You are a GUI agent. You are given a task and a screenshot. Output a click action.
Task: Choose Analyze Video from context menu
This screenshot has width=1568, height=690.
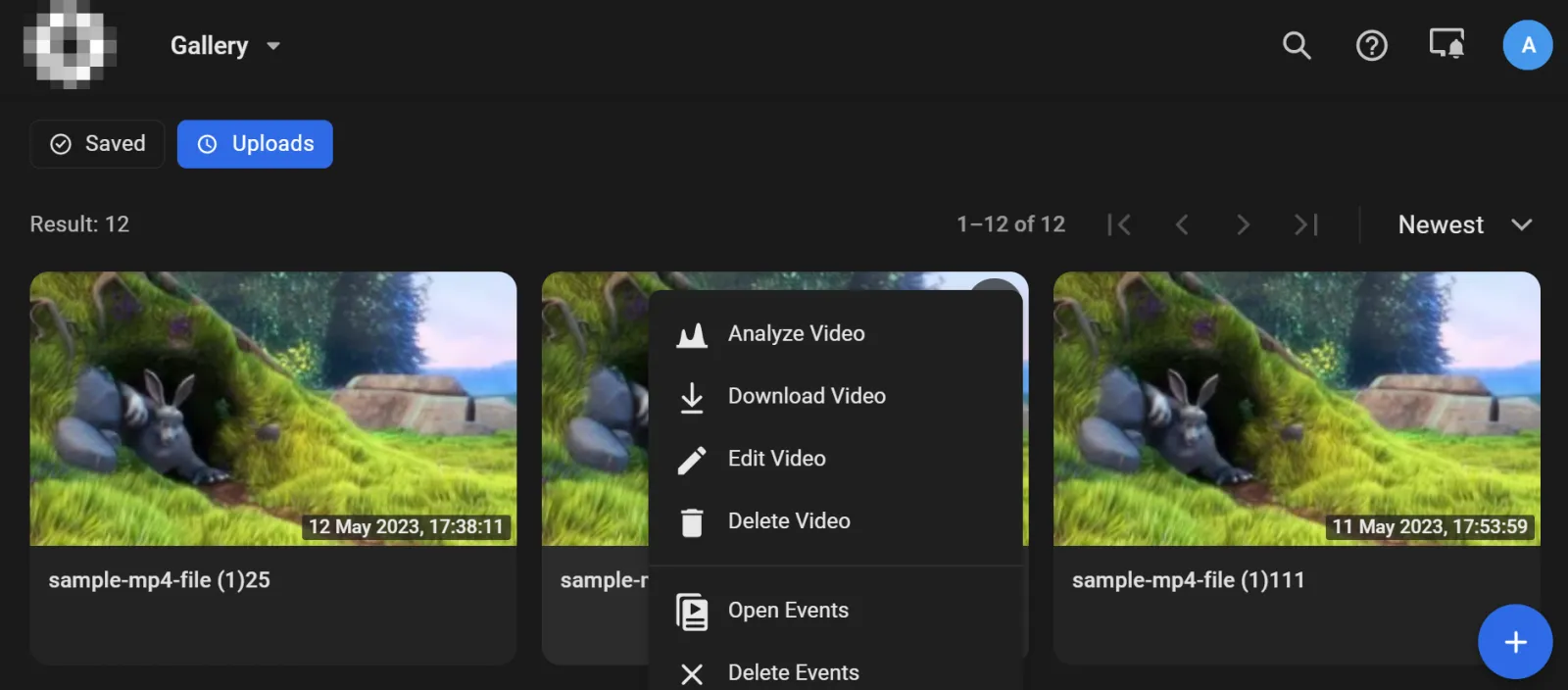[x=836, y=333]
